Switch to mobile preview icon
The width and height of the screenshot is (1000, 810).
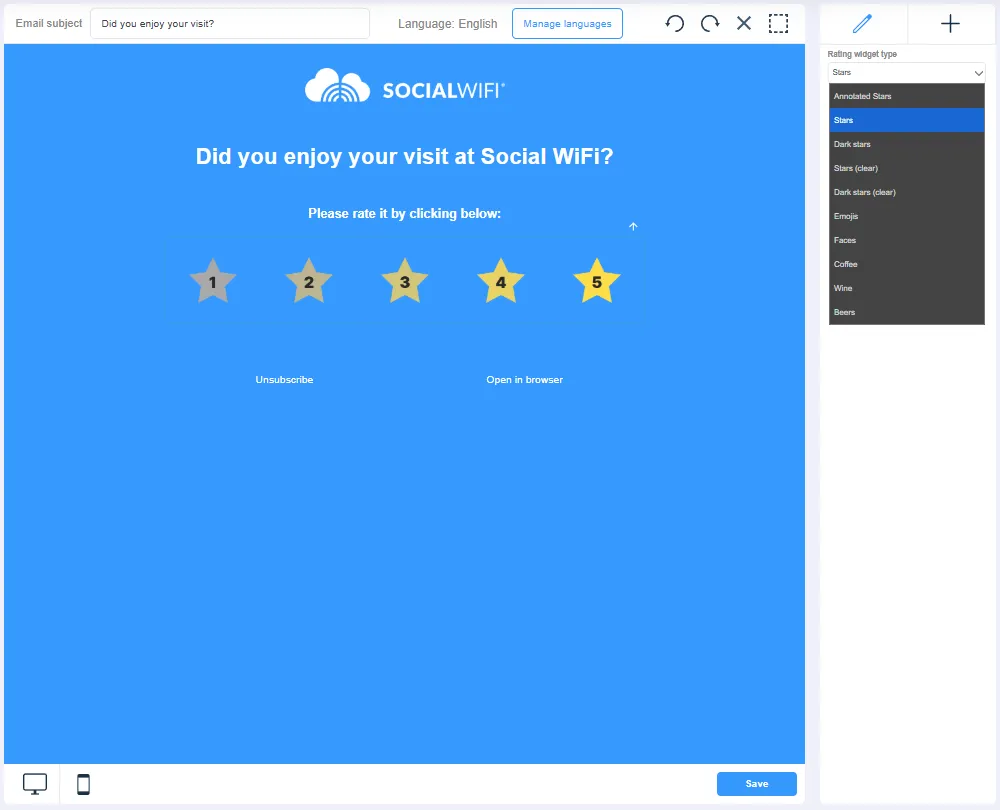pos(84,784)
